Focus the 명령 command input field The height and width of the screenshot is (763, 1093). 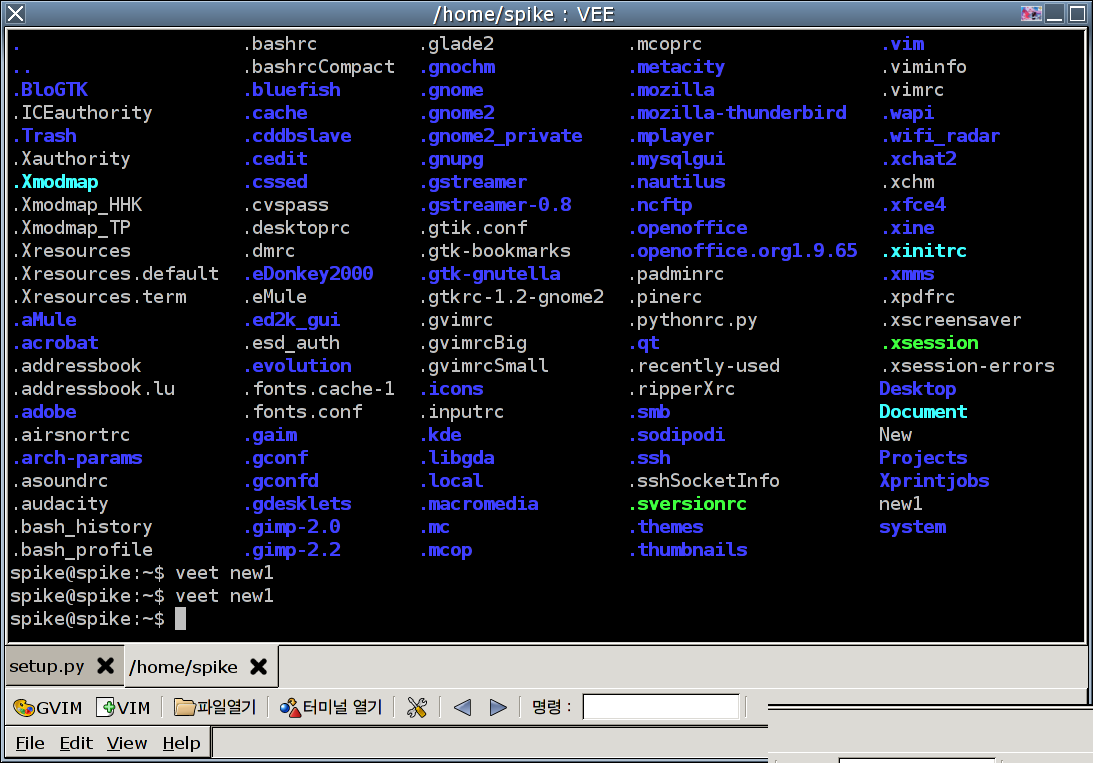[661, 708]
